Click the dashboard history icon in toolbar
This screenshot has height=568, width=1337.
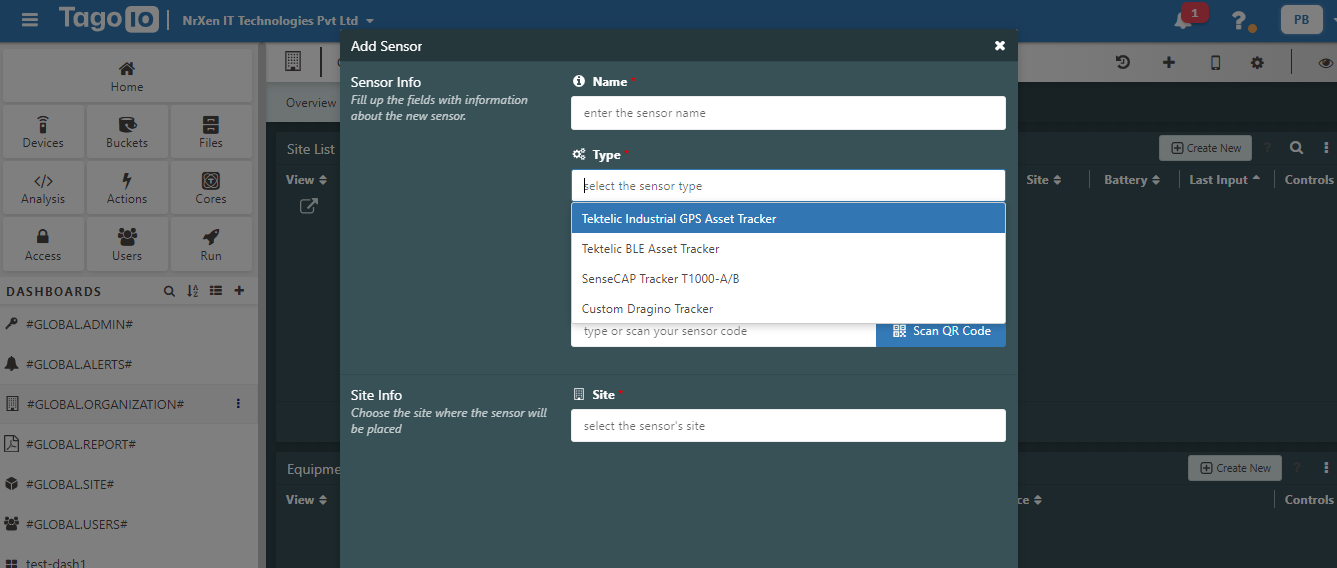click(1123, 62)
